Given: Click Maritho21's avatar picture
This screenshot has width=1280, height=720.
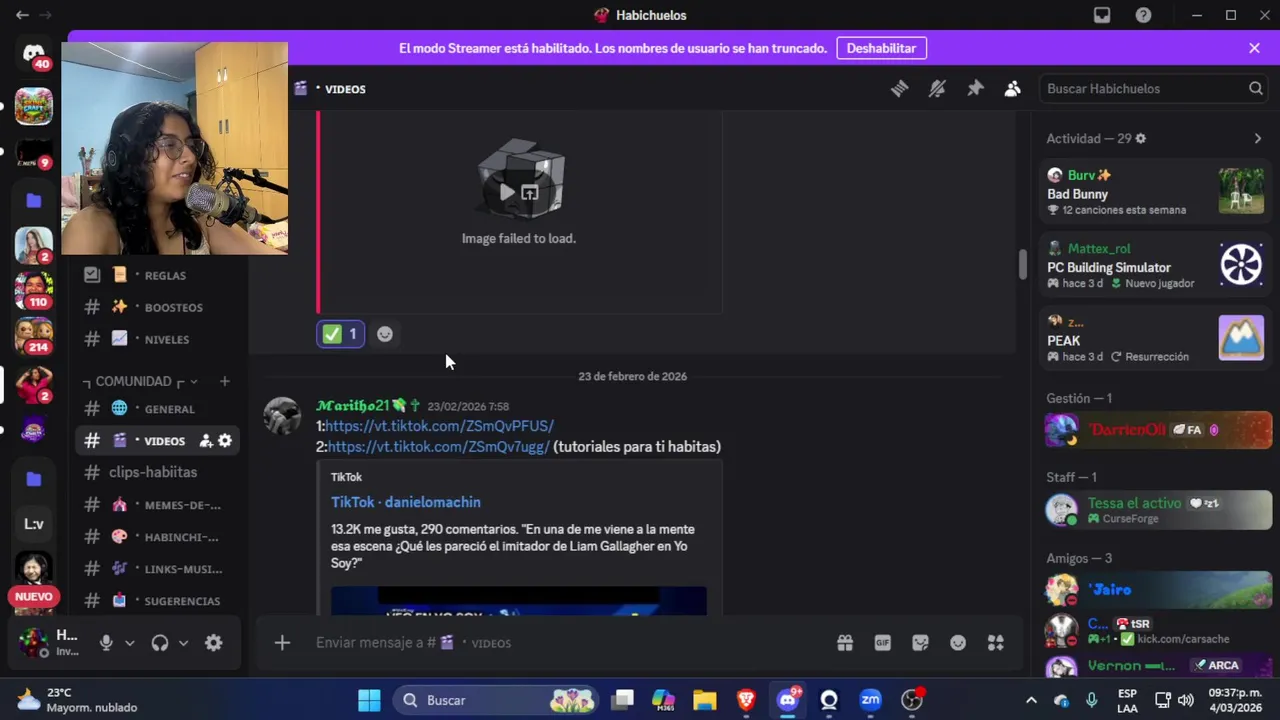Looking at the screenshot, I should tap(282, 416).
